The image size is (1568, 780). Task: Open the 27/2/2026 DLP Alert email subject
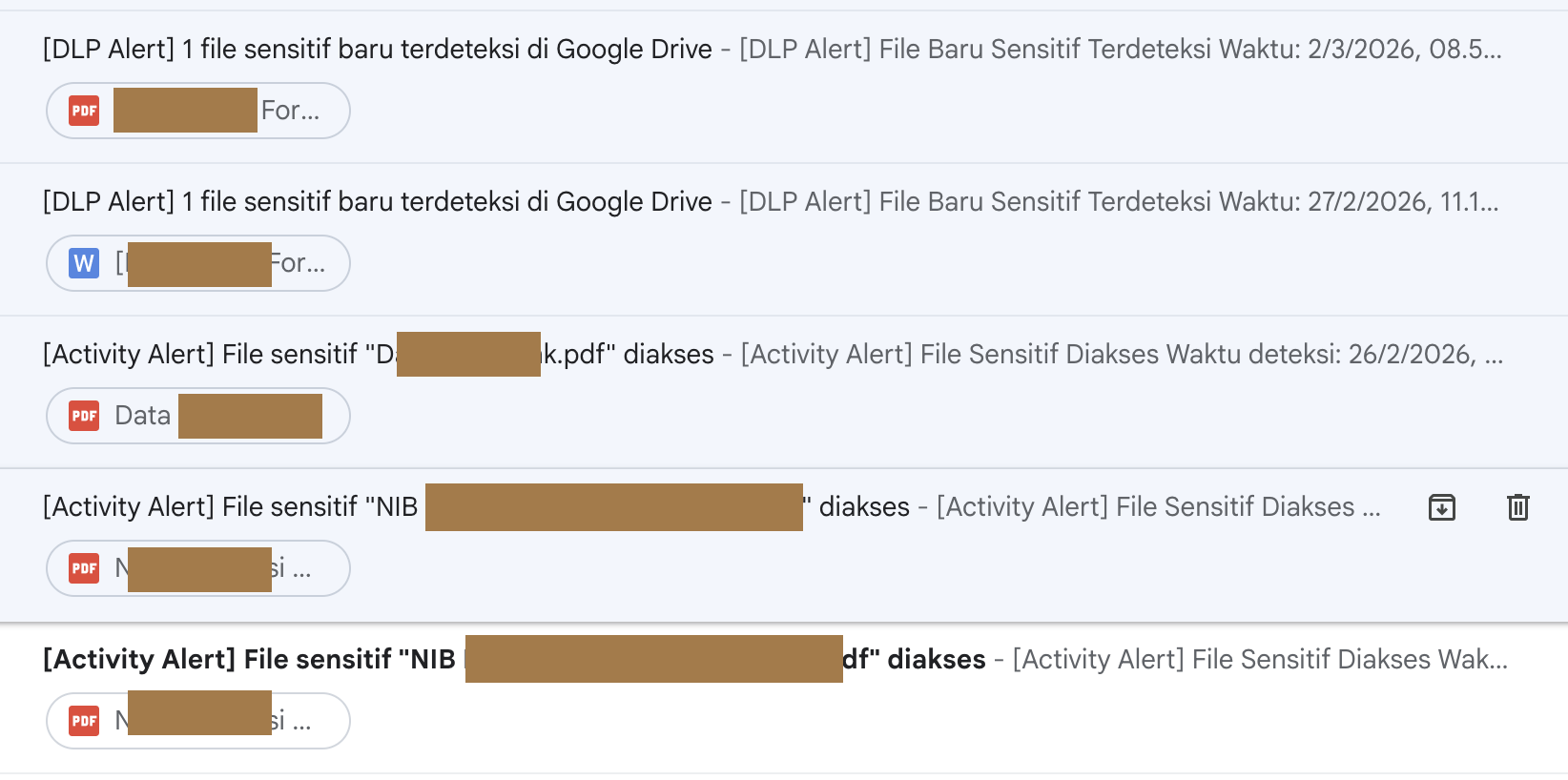377,202
